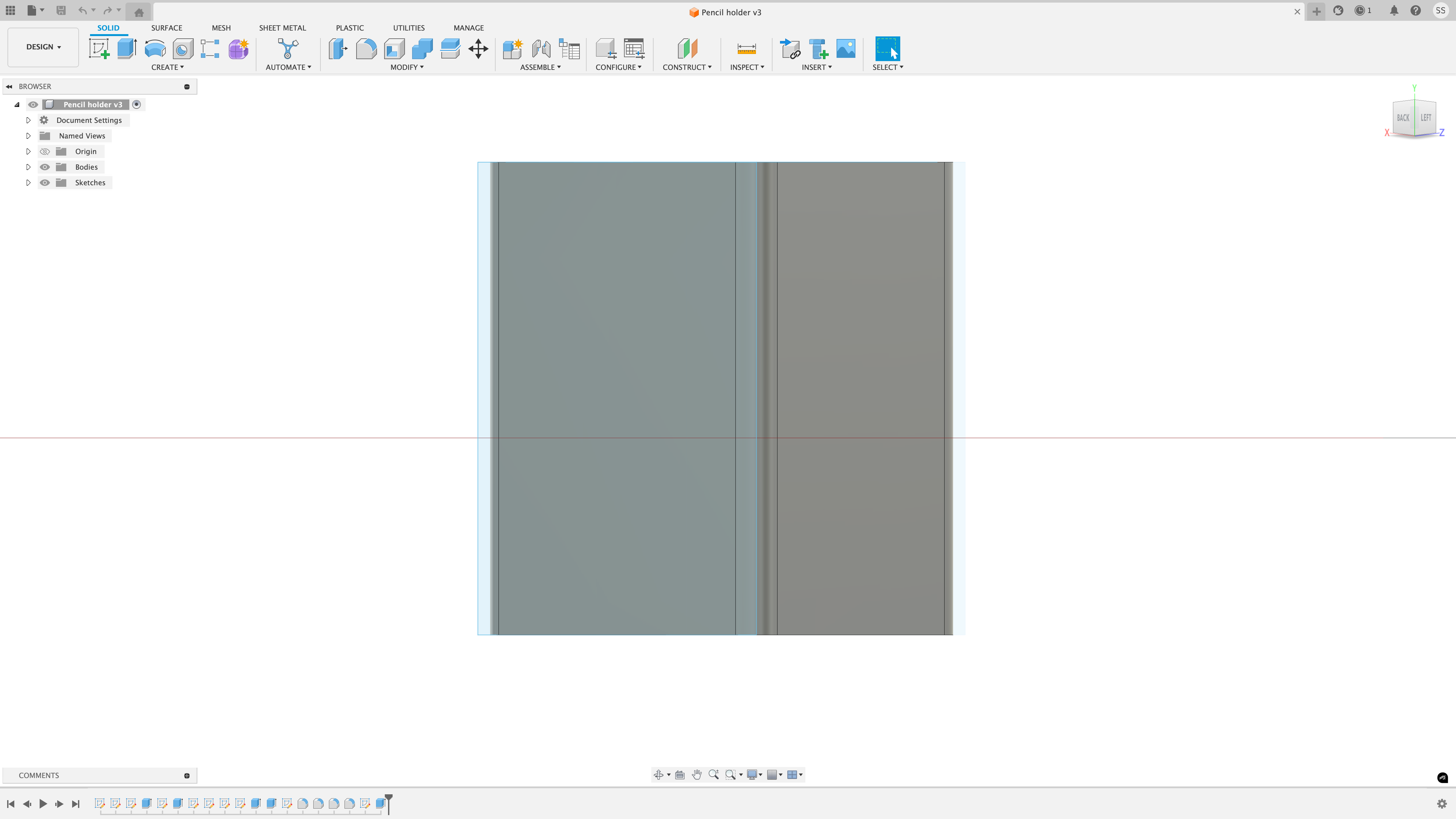Select the Create Sketch tool
The width and height of the screenshot is (1456, 819).
click(99, 49)
